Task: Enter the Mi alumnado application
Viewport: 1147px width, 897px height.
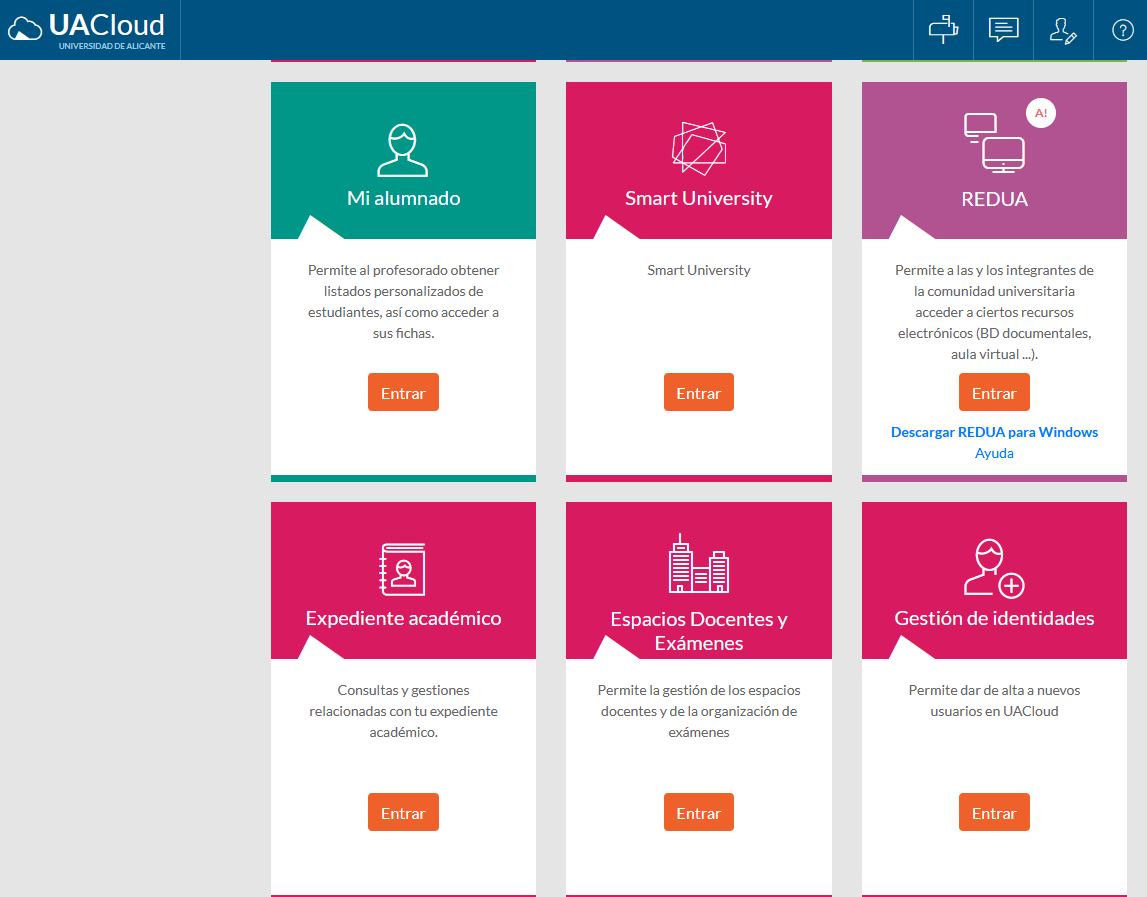Action: [x=403, y=393]
